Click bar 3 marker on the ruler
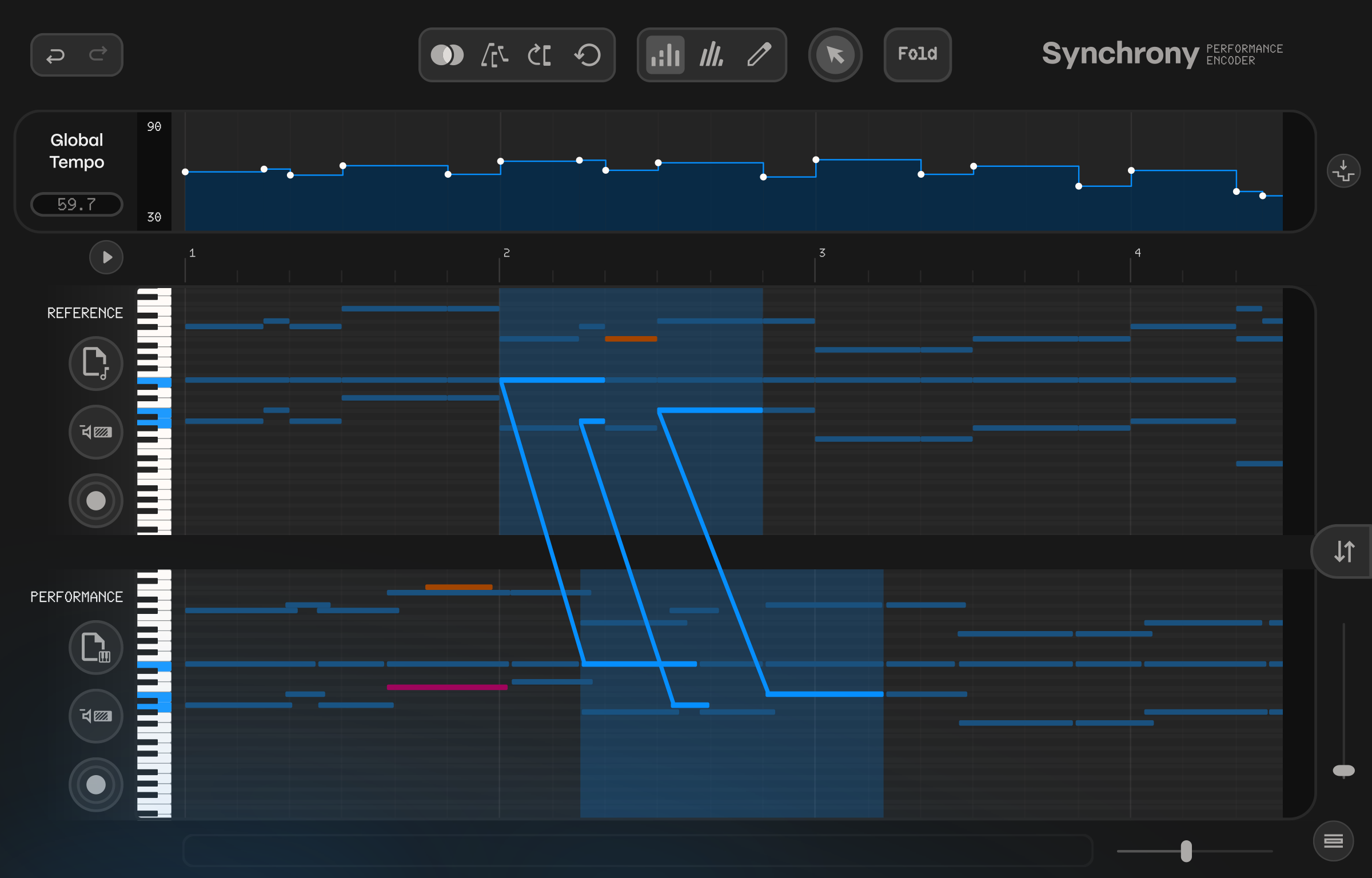 coord(822,253)
